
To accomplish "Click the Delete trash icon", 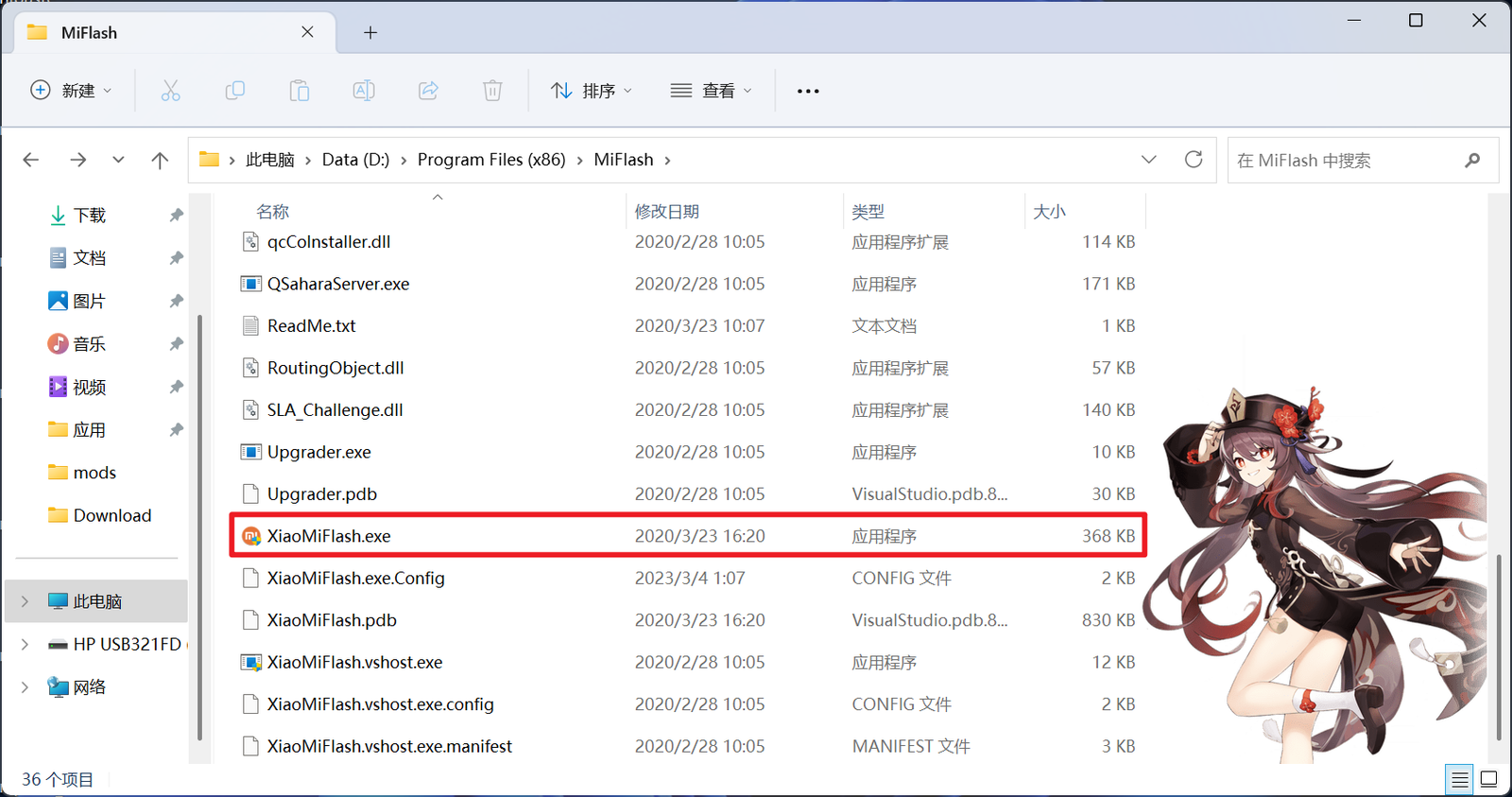I will (x=492, y=91).
